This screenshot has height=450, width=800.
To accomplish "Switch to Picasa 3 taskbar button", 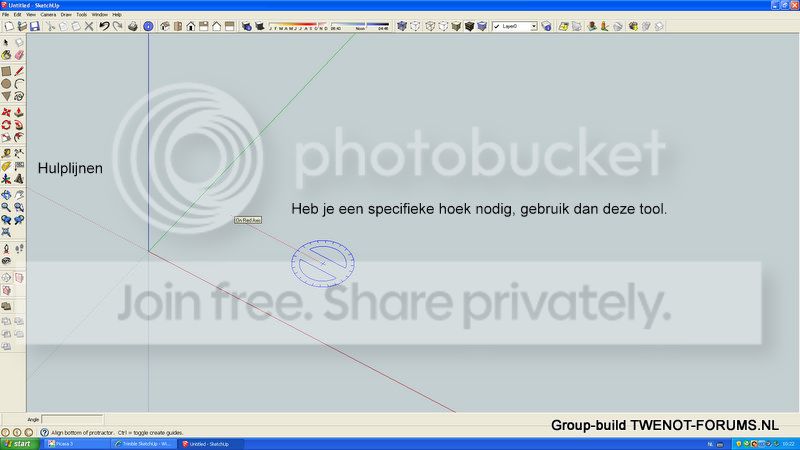I will [x=77, y=444].
